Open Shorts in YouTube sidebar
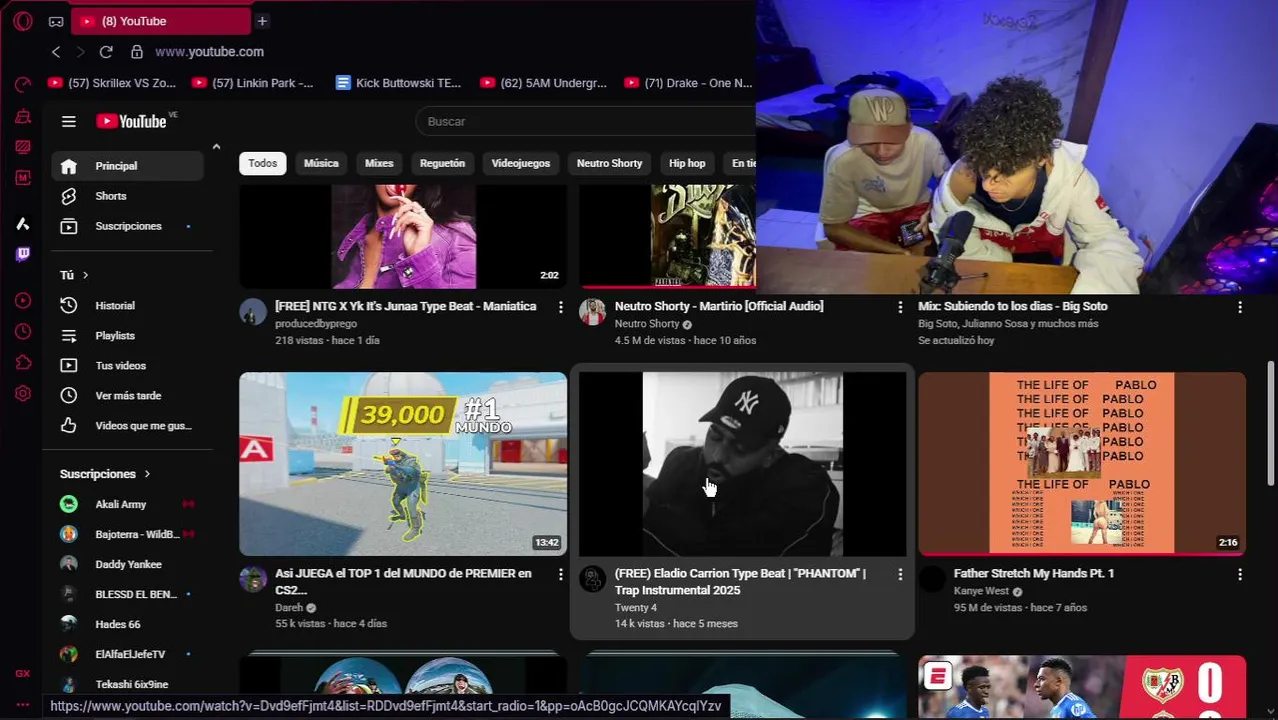Screen dimensions: 1278x720 point(127,196)
